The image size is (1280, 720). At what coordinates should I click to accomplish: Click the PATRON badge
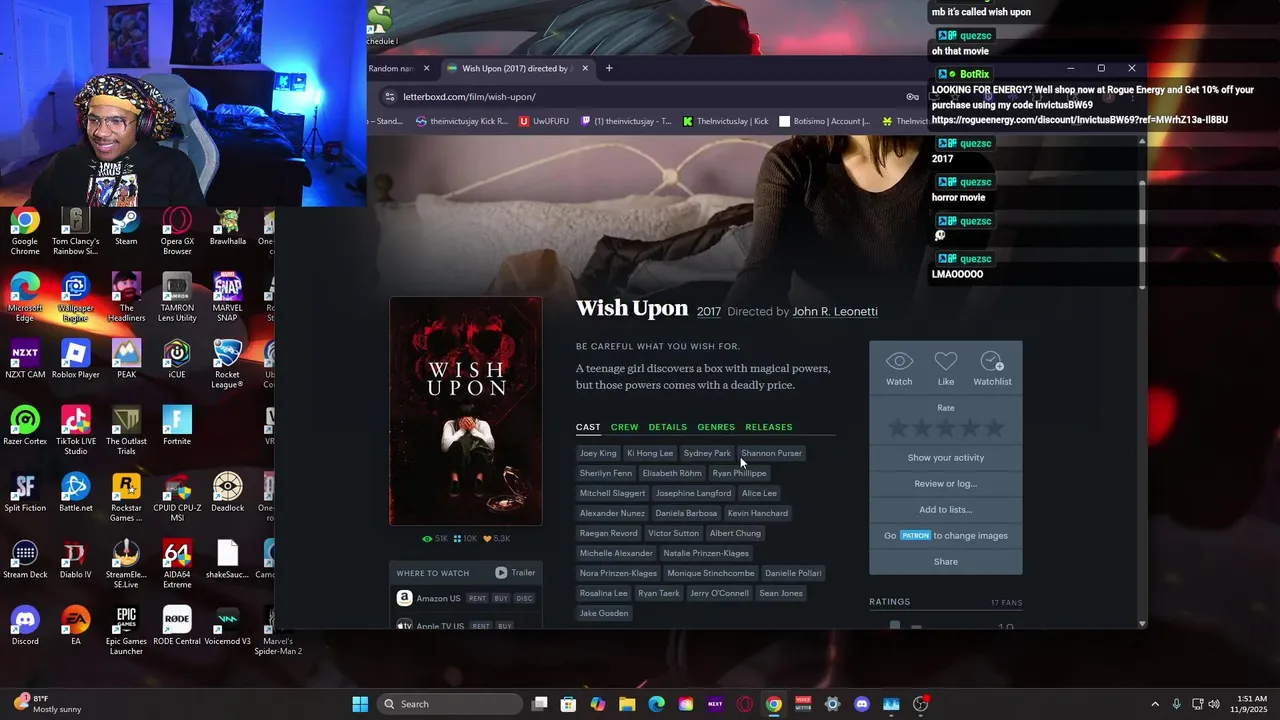(915, 536)
